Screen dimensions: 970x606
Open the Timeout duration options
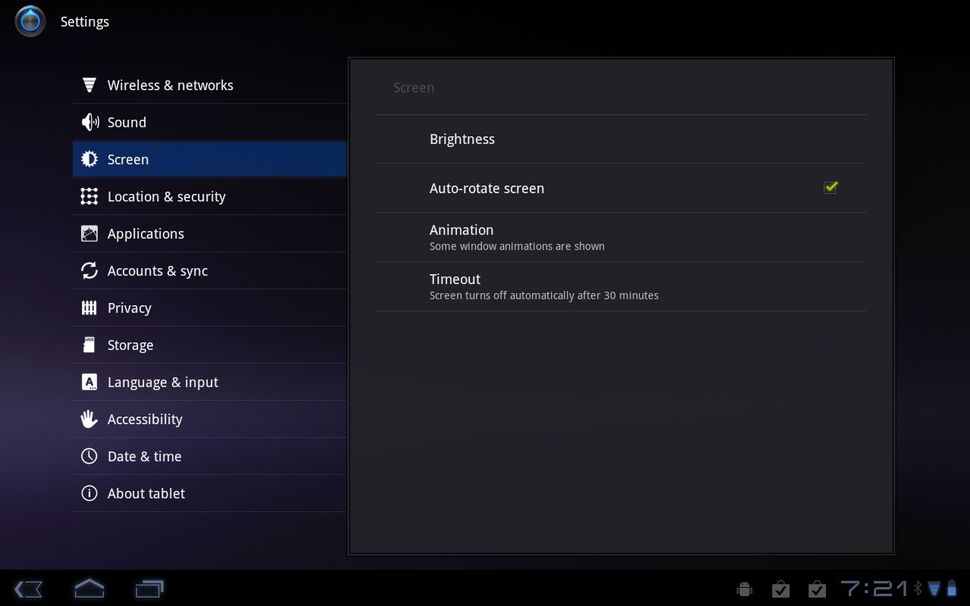click(x=620, y=286)
